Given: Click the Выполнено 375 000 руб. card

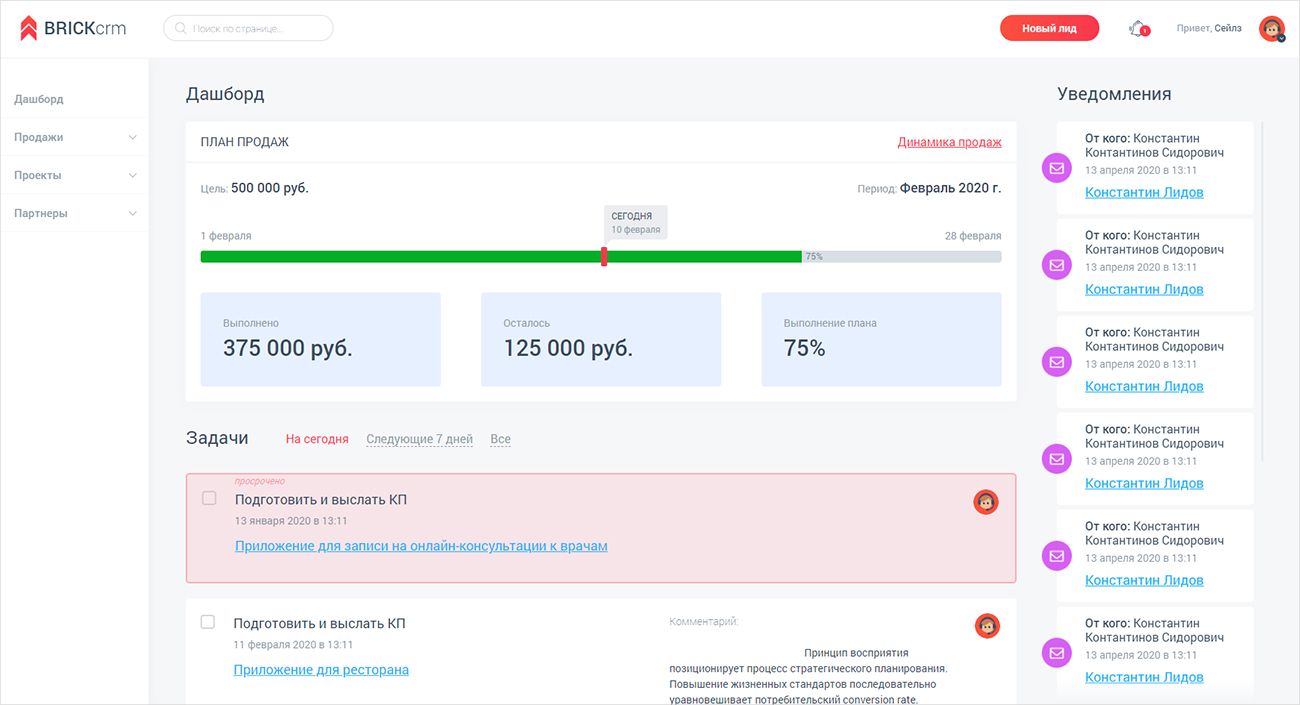Looking at the screenshot, I should click(x=321, y=339).
